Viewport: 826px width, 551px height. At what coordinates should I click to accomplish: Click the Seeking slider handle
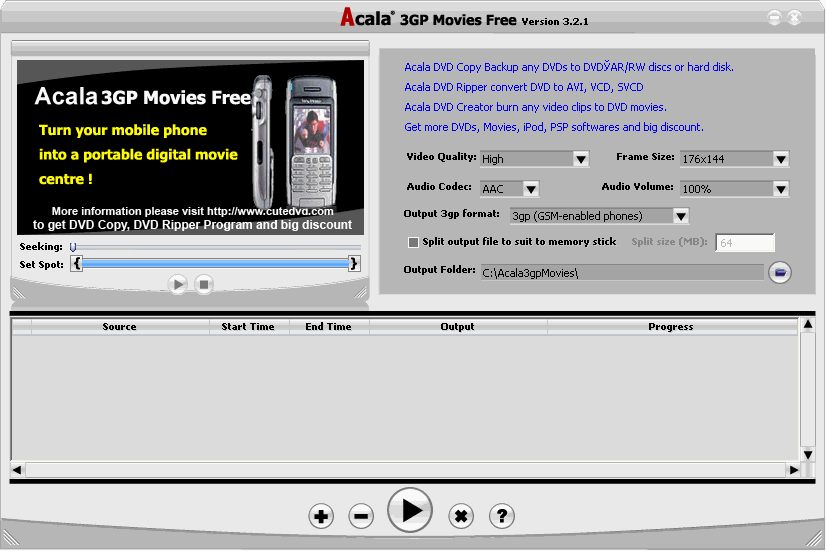(x=73, y=246)
